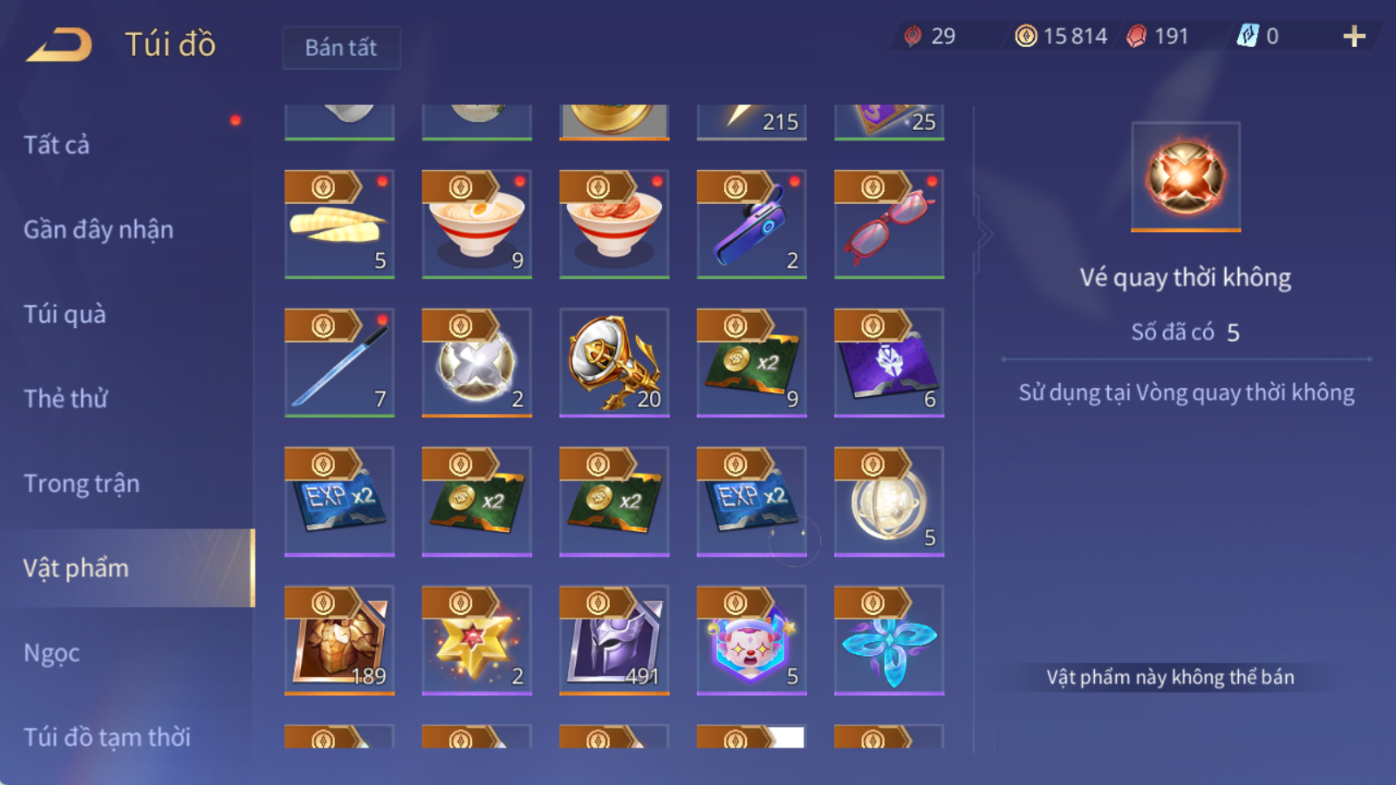Select the golden armor item with 189
Viewport: 1396px width, 785px height.
[339, 640]
